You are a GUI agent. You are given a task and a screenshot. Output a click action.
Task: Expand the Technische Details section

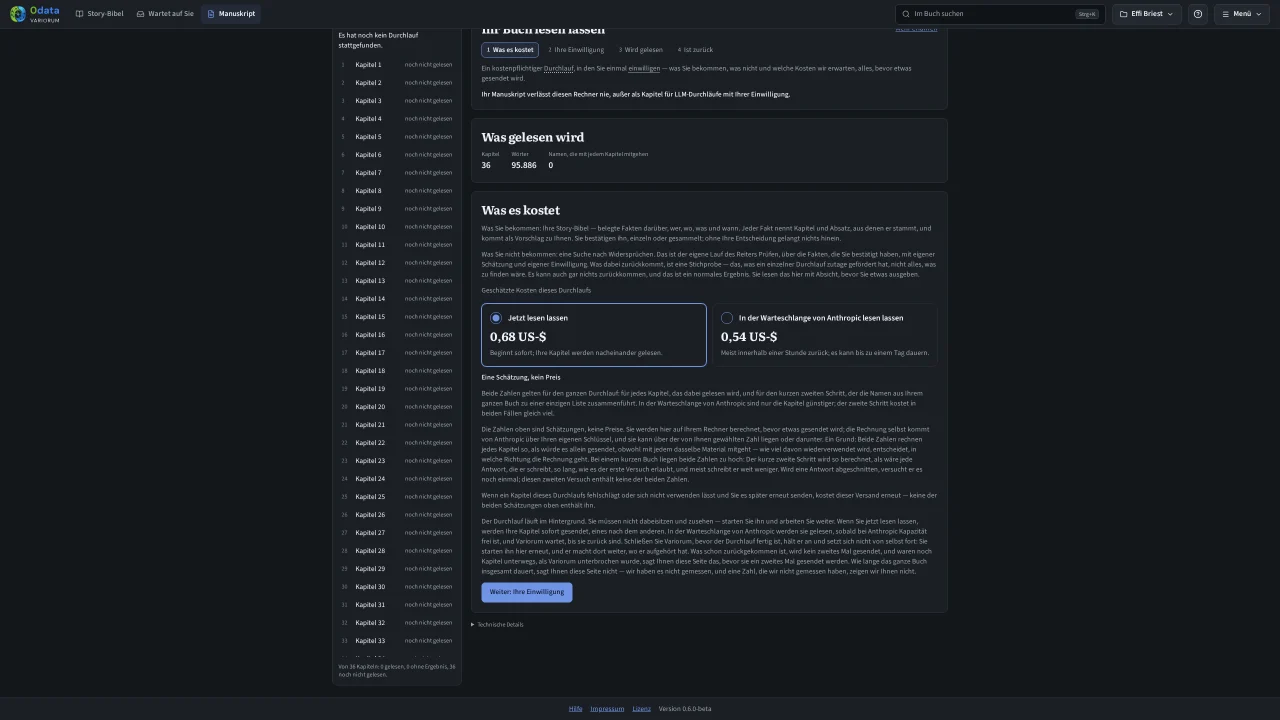pyautogui.click(x=497, y=624)
